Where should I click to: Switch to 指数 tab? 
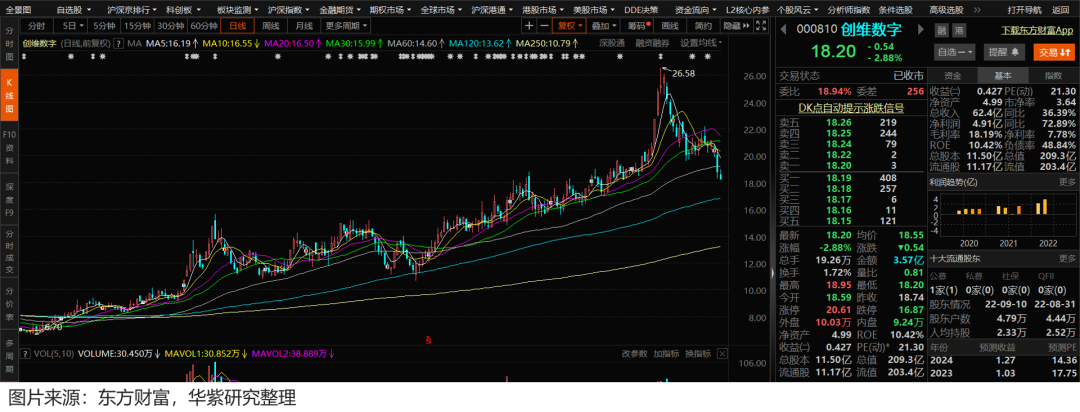pos(1053,75)
